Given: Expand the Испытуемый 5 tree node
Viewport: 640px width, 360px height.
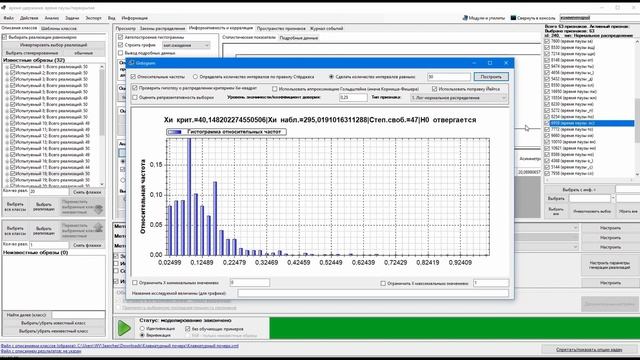Looking at the screenshot, I should tap(7, 92).
